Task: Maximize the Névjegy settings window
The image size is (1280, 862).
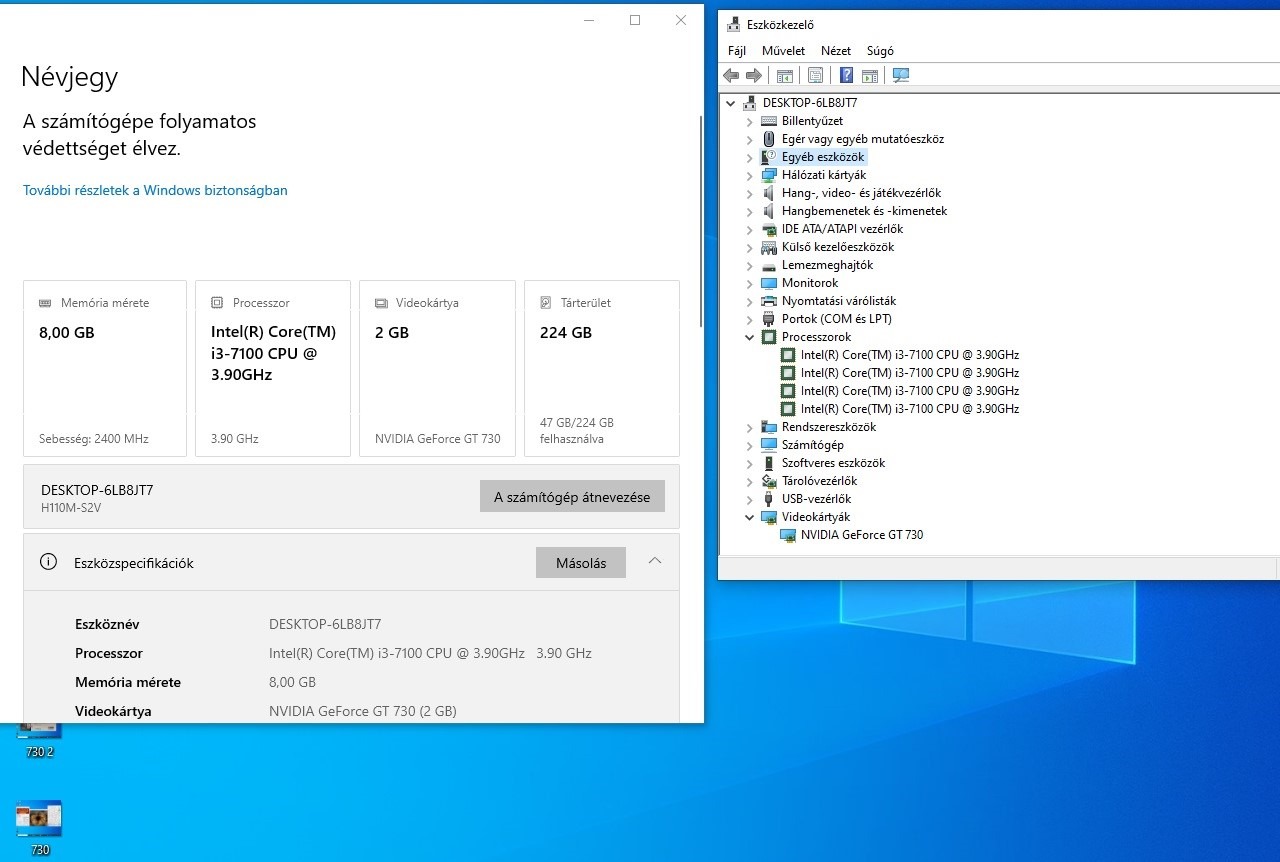Action: (635, 20)
